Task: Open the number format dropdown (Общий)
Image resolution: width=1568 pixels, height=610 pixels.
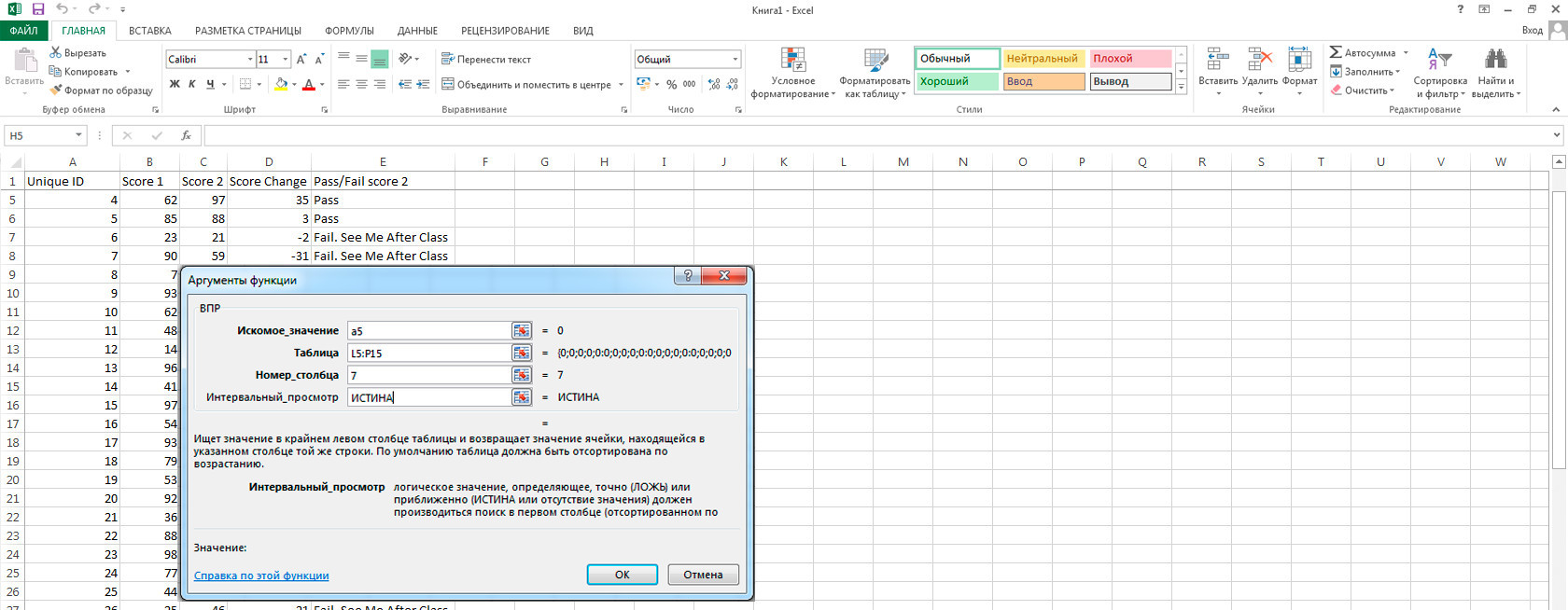Action: [735, 59]
